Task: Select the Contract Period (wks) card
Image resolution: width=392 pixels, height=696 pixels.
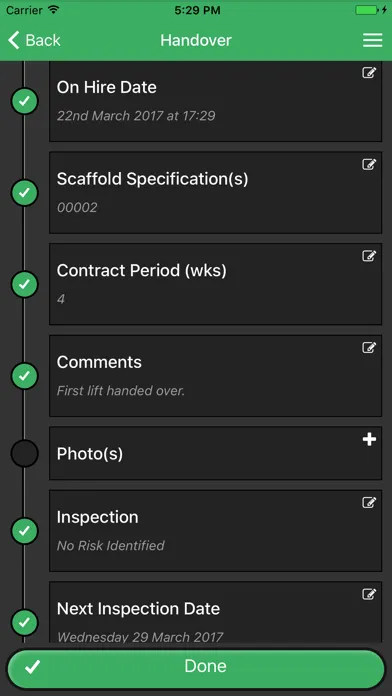Action: [215, 284]
